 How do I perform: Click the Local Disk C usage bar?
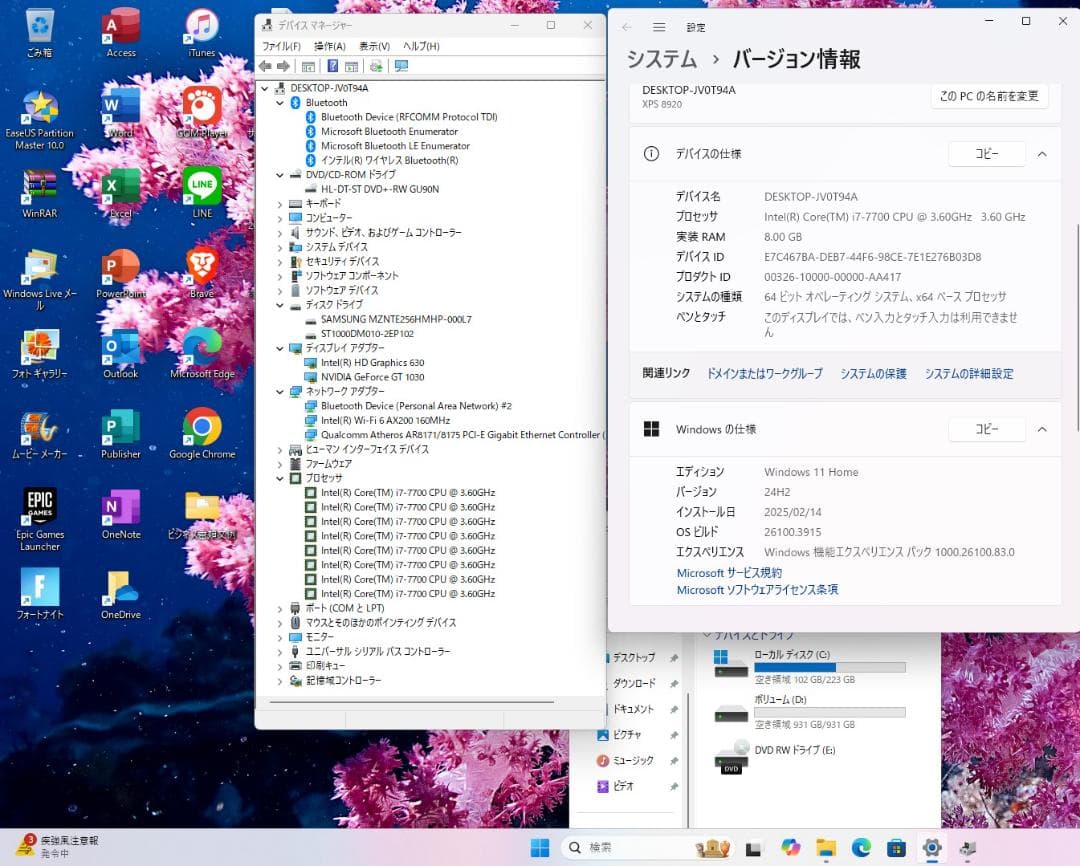[830, 667]
